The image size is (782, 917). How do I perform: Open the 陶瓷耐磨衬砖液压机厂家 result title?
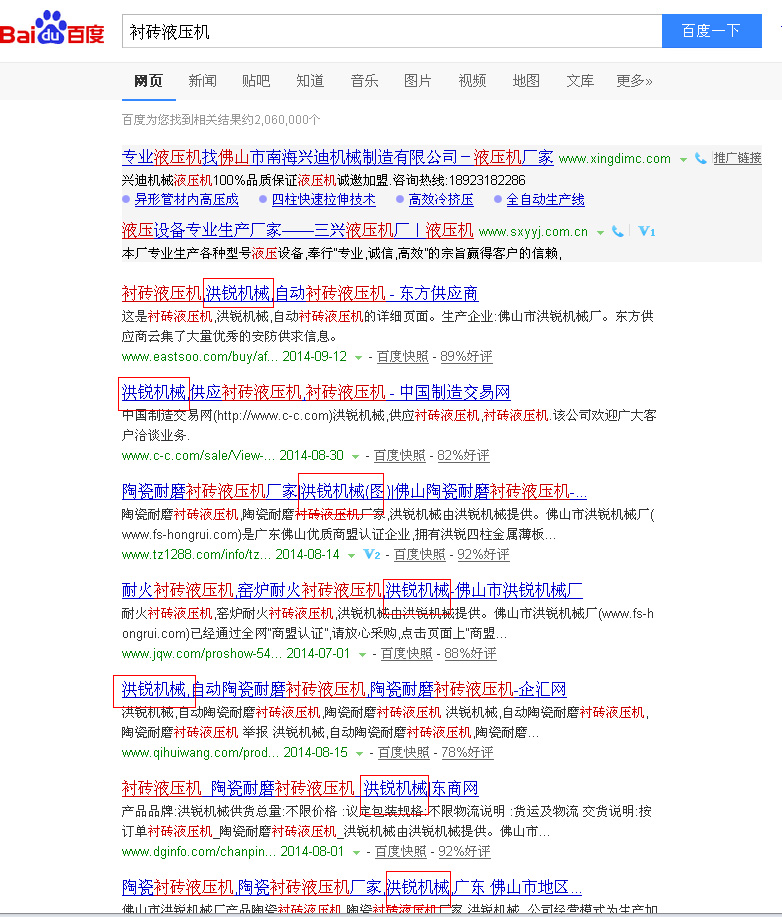coord(354,491)
